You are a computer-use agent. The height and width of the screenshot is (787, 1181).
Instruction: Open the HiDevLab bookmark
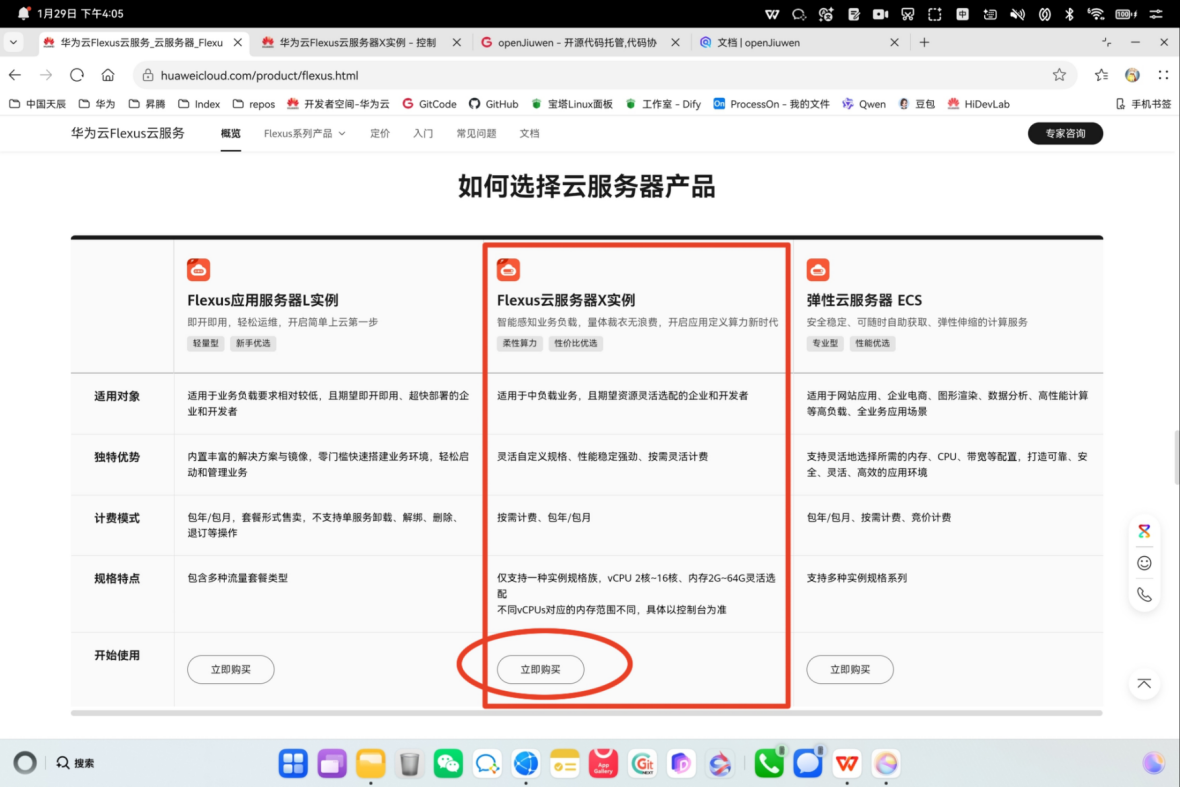[x=978, y=104]
